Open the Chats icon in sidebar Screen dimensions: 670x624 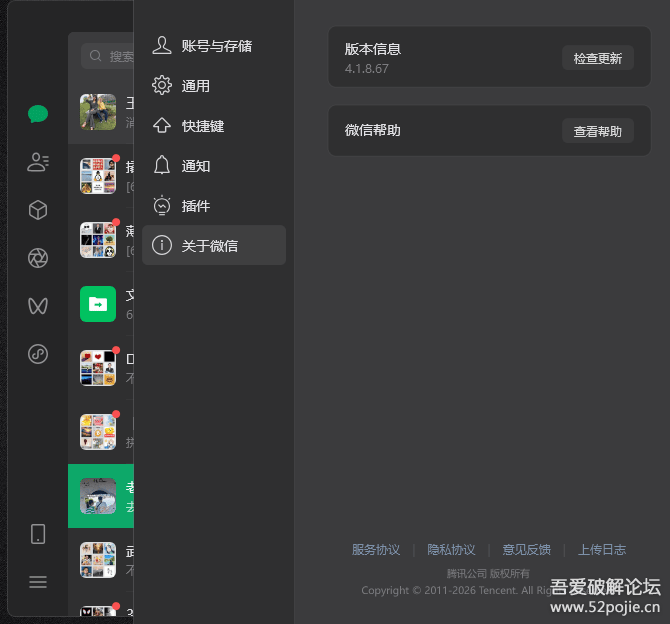(x=38, y=114)
